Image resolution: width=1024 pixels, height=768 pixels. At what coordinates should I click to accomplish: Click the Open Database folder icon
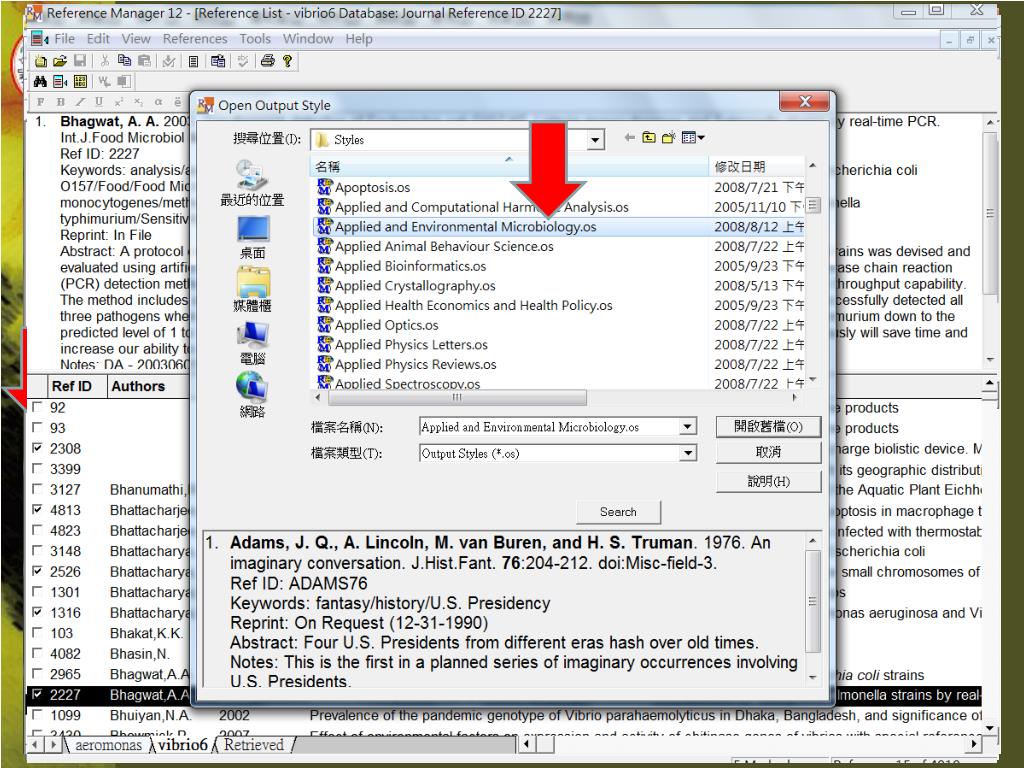(60, 61)
